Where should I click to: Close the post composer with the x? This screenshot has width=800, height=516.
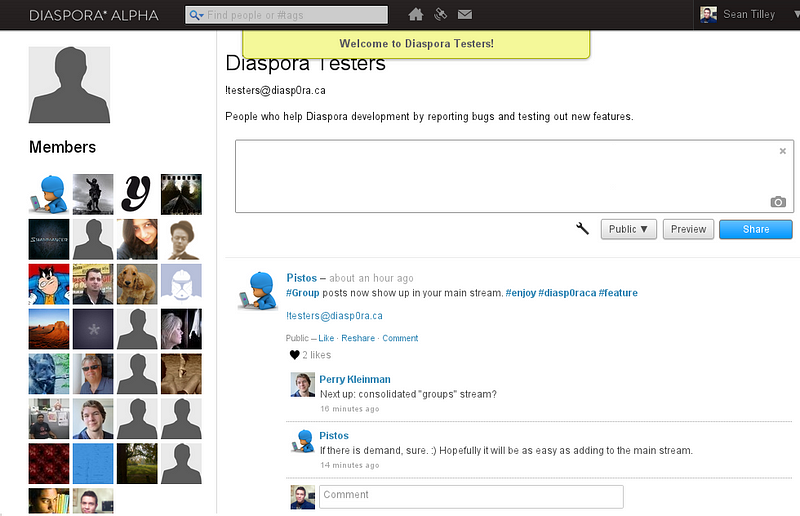[783, 151]
